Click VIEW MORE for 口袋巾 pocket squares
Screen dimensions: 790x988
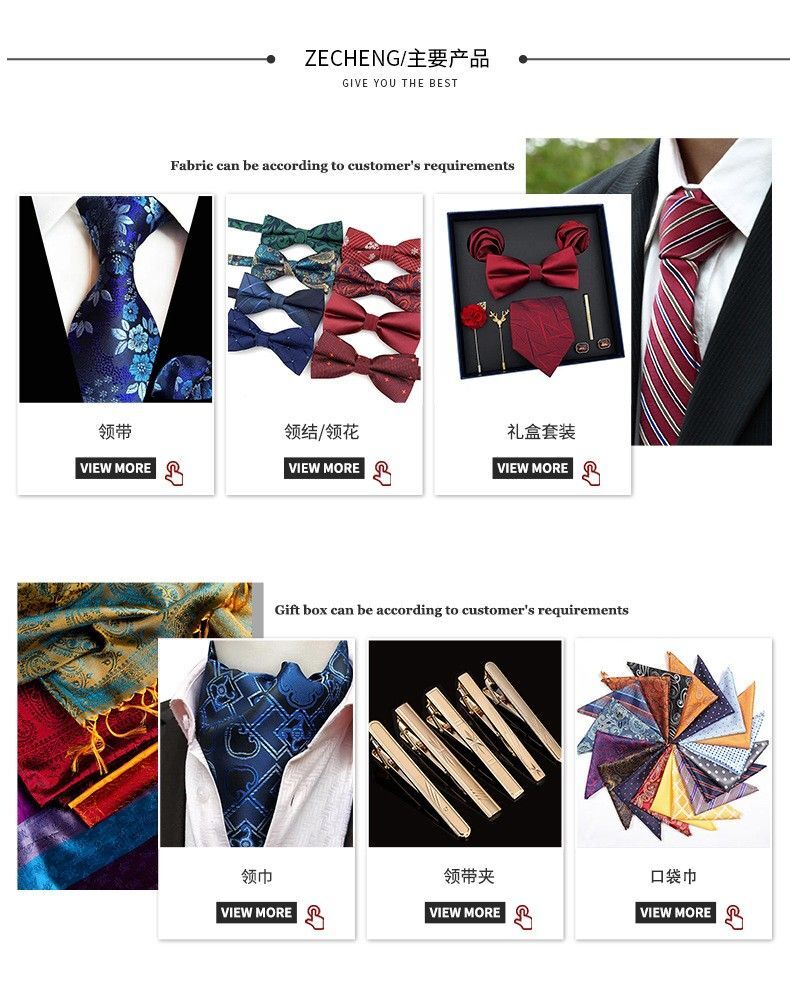click(675, 912)
